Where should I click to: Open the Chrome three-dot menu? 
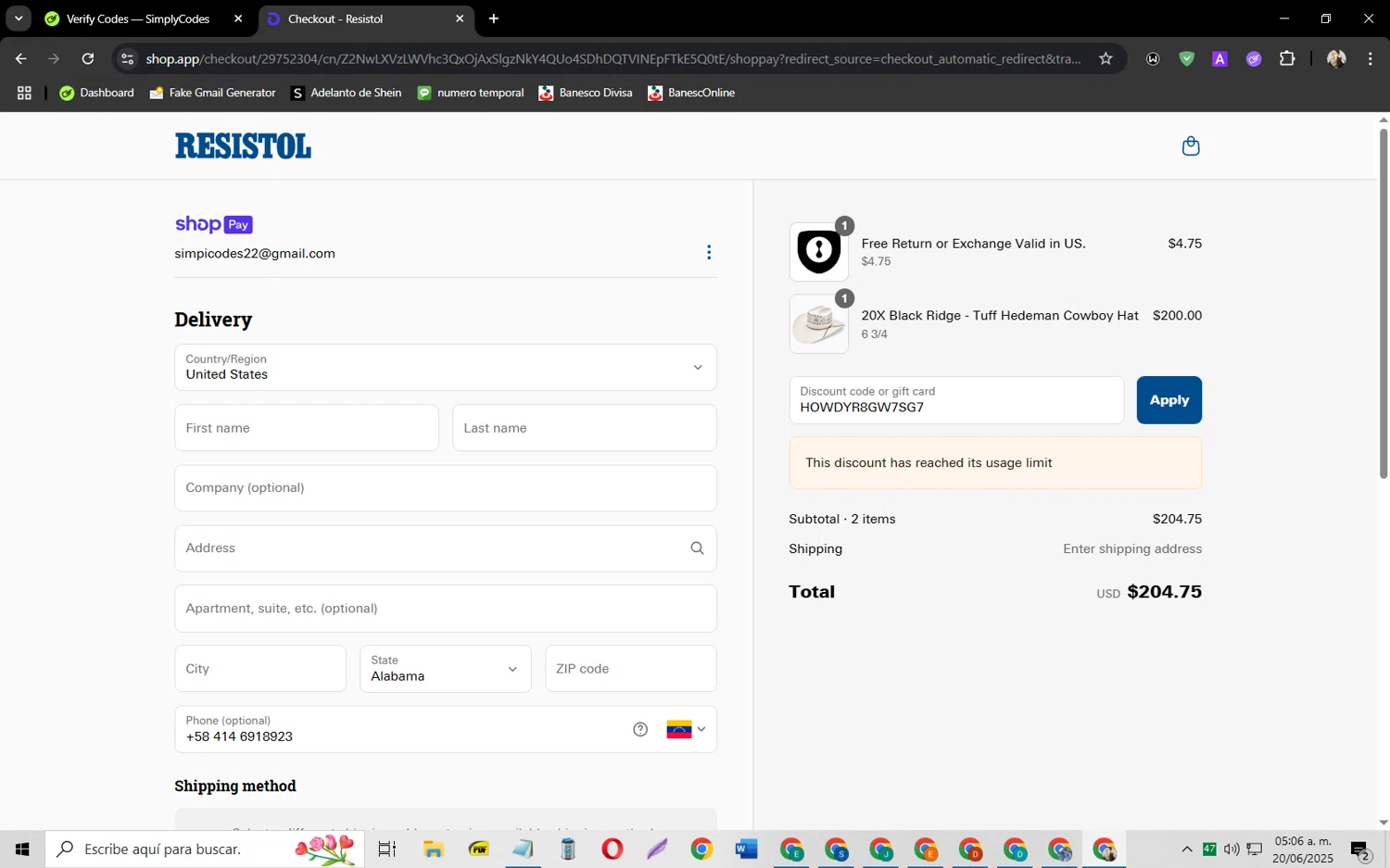(x=1370, y=58)
